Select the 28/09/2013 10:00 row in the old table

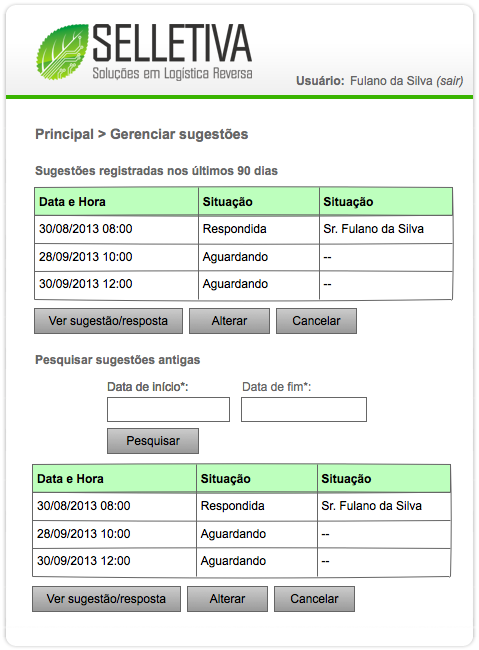pos(241,534)
